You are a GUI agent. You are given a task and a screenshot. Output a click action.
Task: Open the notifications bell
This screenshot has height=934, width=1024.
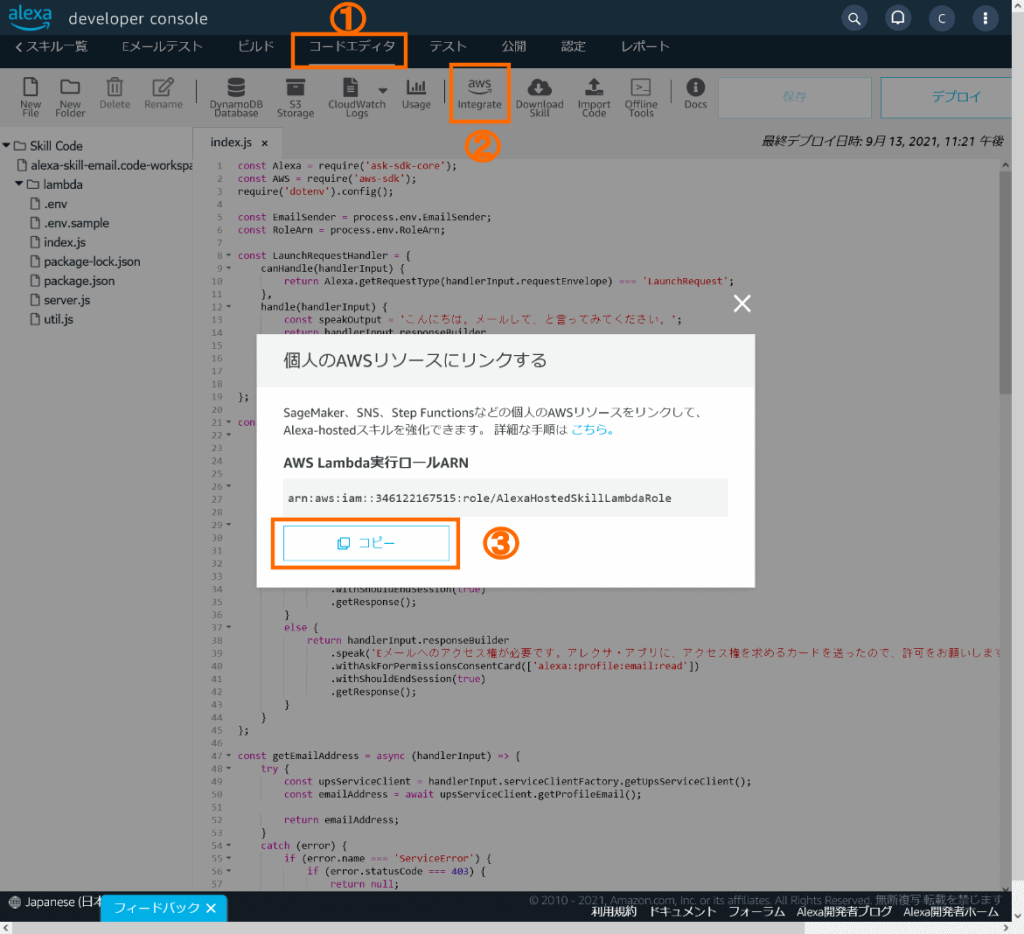click(898, 18)
